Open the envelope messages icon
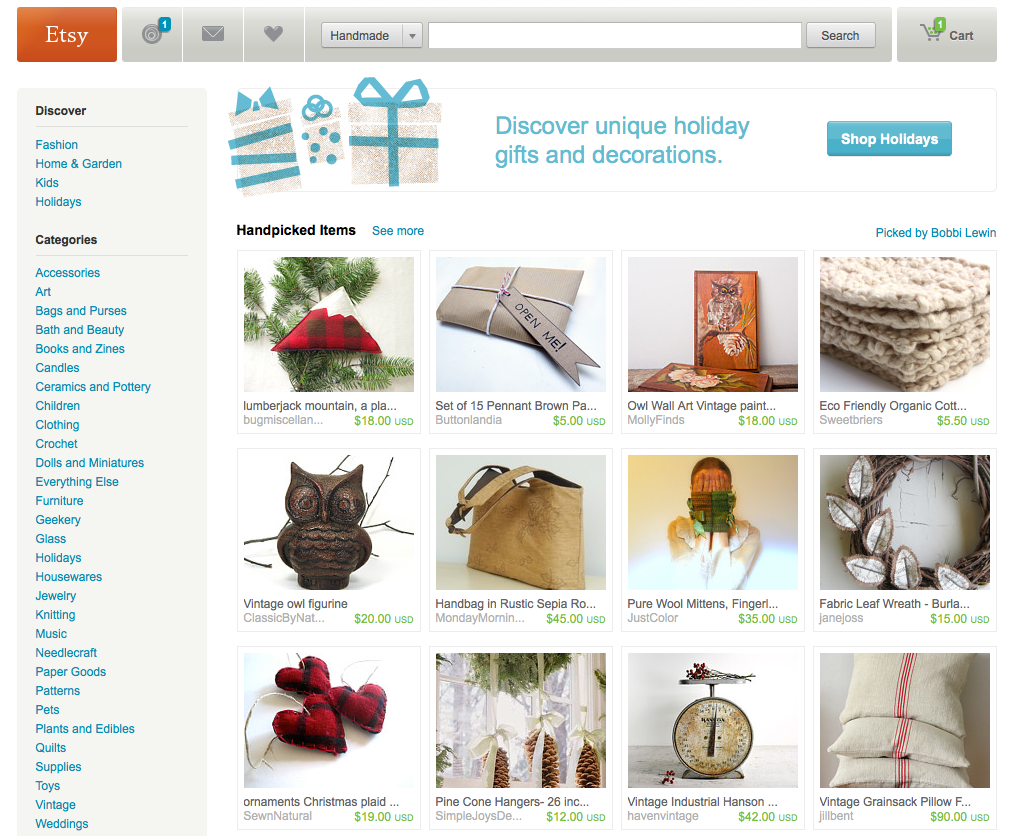The image size is (1011, 836). pos(213,34)
